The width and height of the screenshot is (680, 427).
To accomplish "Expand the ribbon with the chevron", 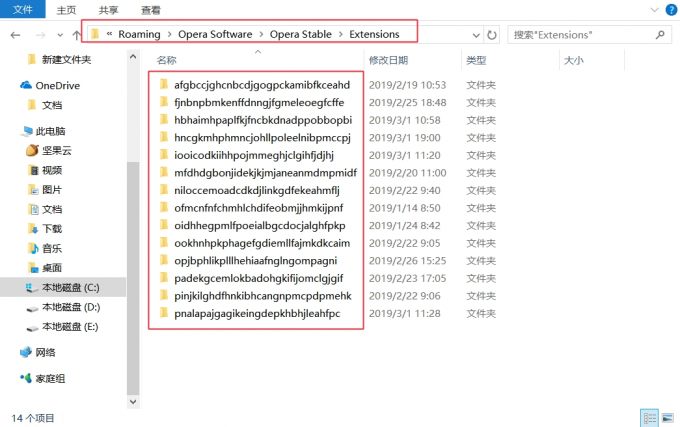I will point(654,10).
